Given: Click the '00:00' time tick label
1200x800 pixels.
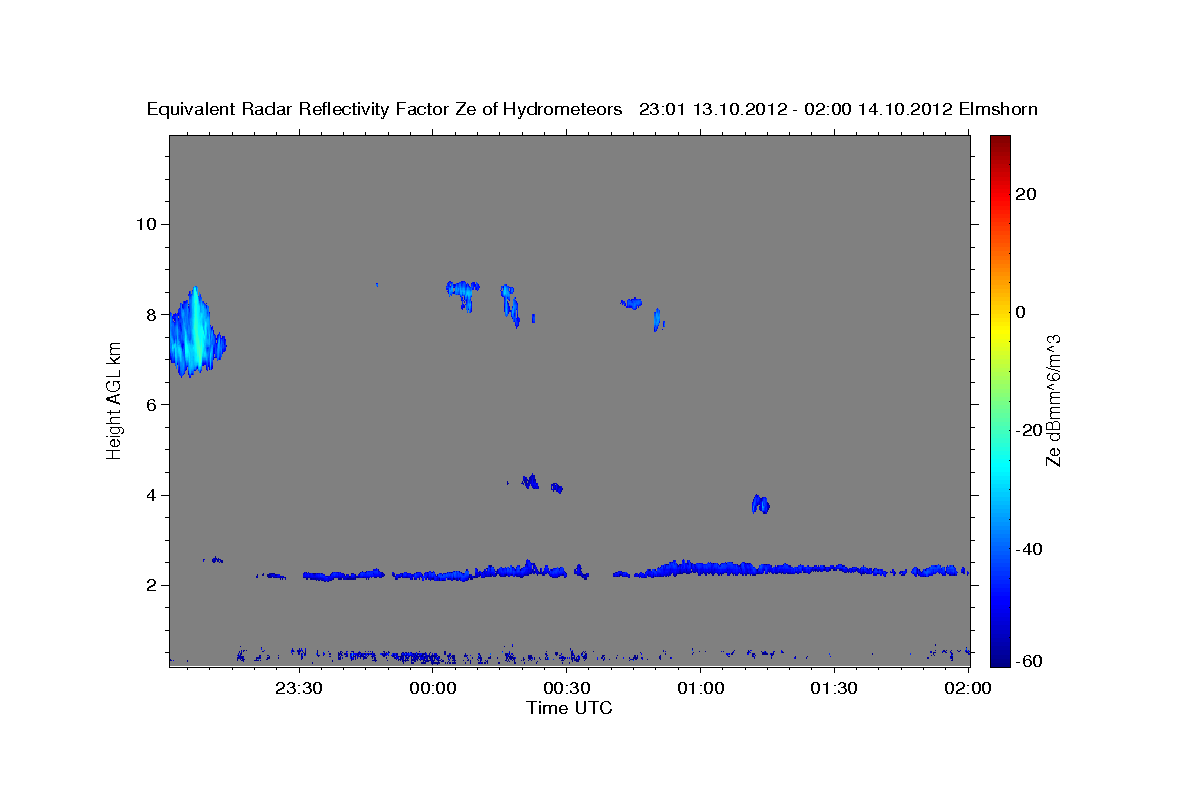Looking at the screenshot, I should pos(433,688).
